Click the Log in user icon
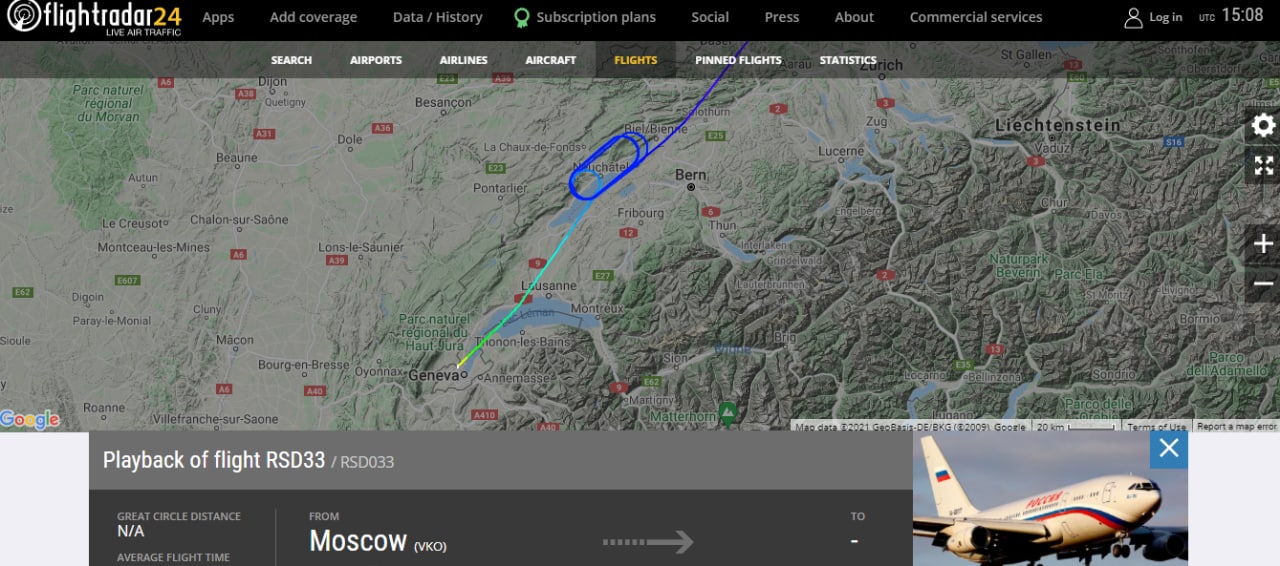This screenshot has width=1280, height=566. tap(1133, 17)
